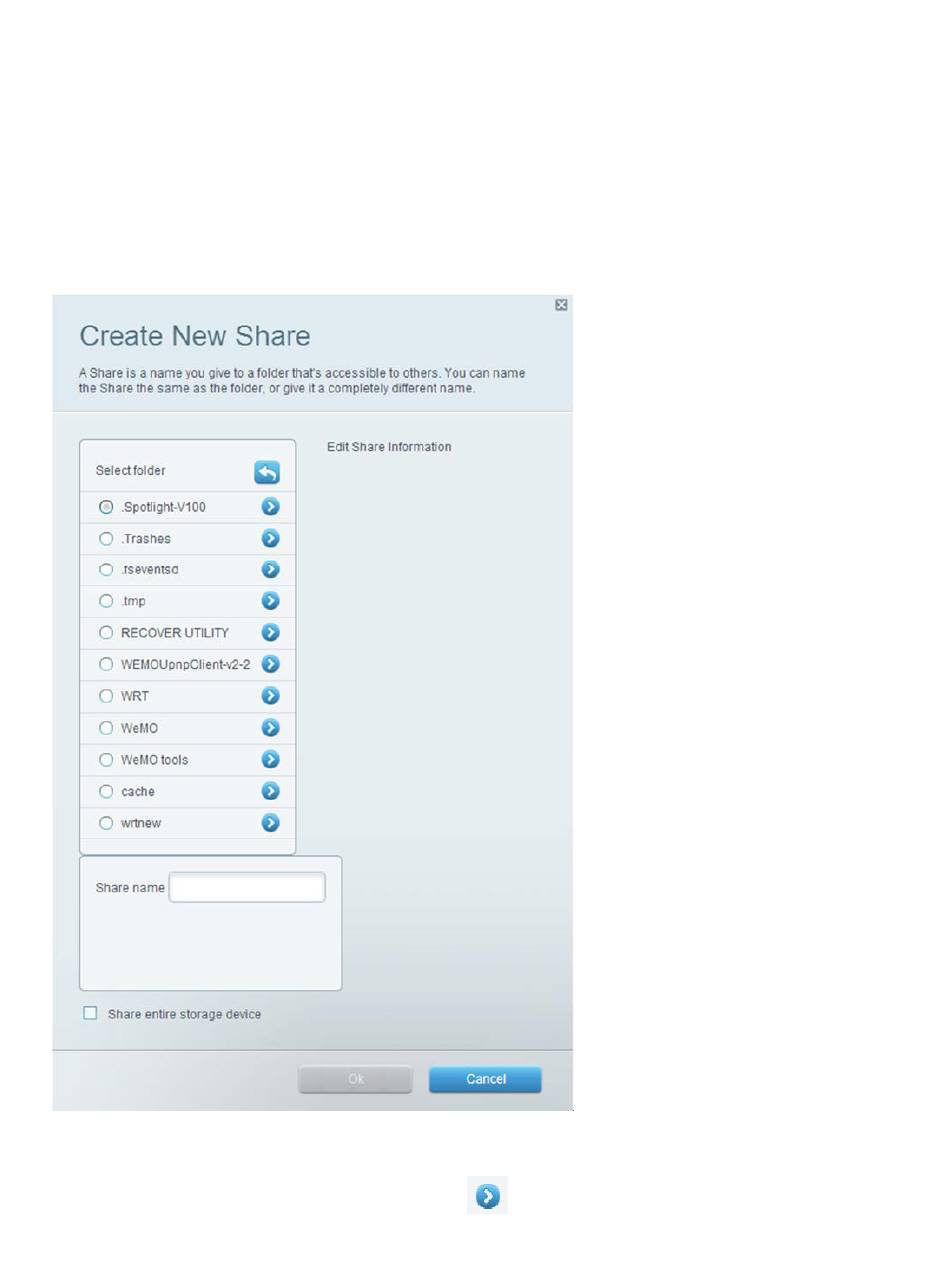Viewport: 950px width, 1276px height.
Task: Click the Edit Share Information label
Action: 389,447
